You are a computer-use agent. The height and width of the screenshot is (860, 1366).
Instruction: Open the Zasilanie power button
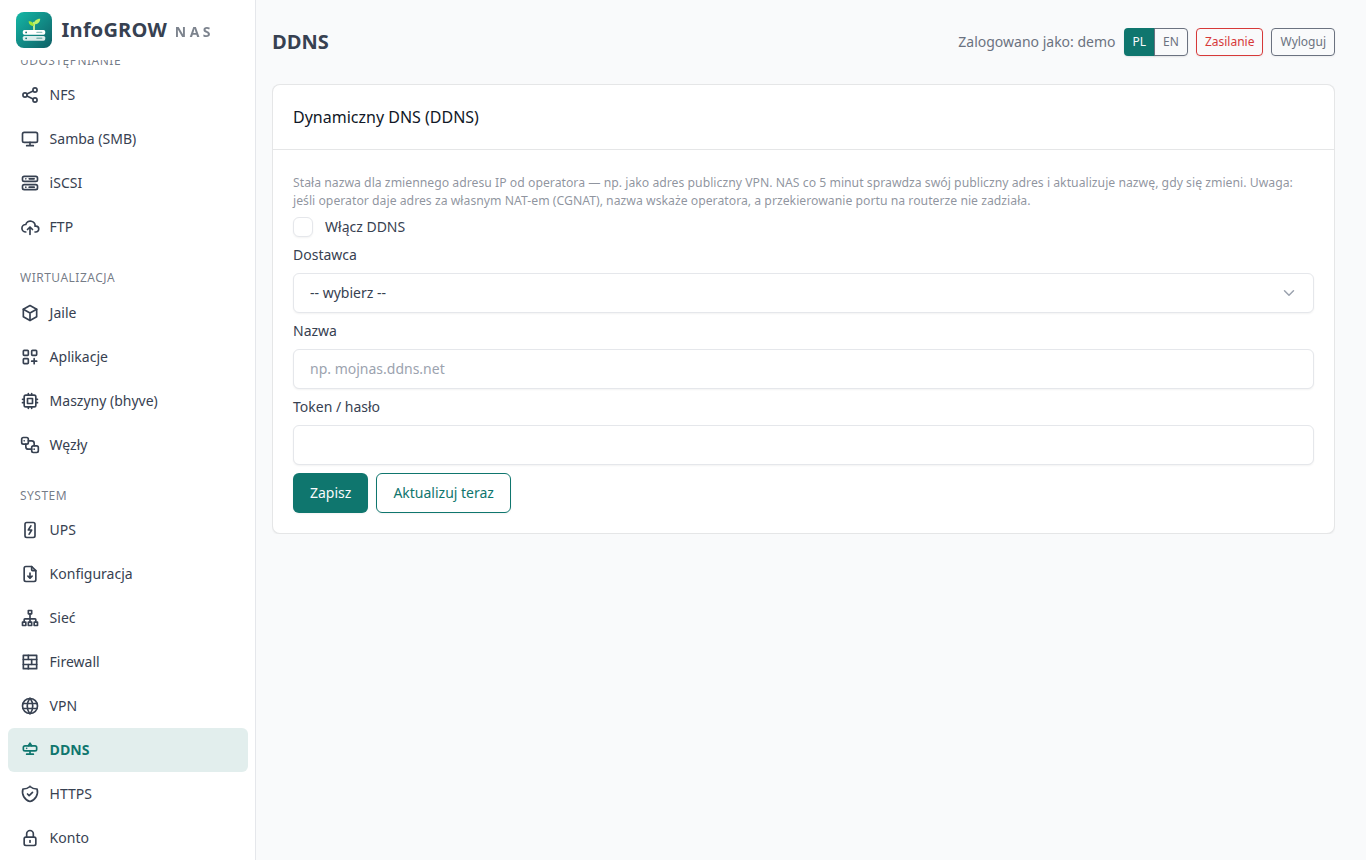click(1229, 42)
